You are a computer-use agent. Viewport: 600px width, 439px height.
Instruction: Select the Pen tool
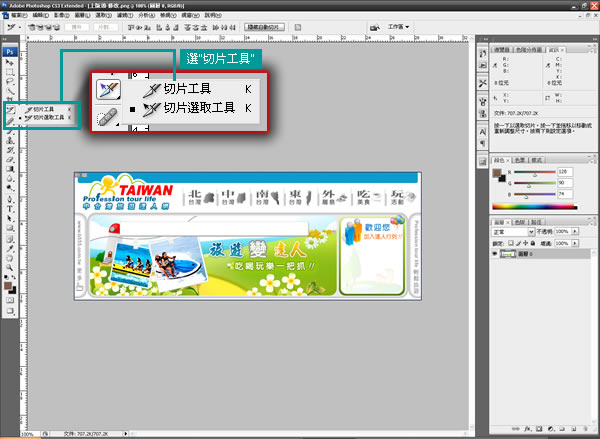(10, 199)
